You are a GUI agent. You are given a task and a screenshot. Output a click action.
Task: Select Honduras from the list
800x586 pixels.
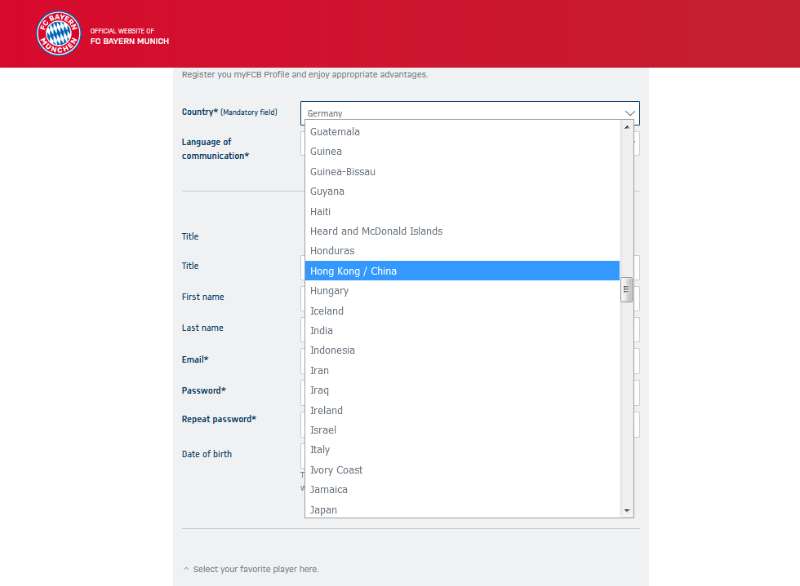[x=462, y=251]
